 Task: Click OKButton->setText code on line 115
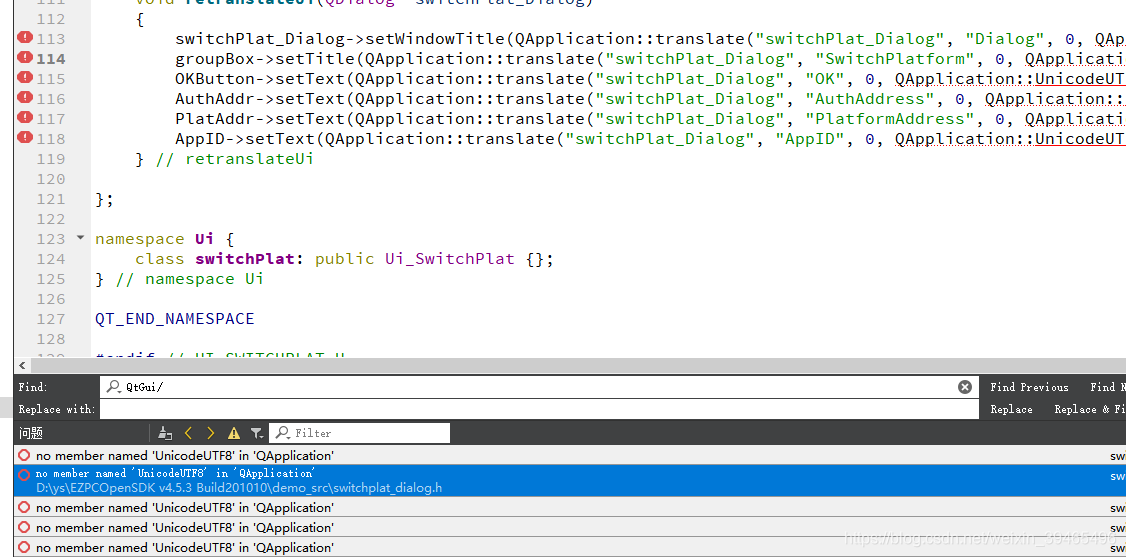click(x=260, y=78)
